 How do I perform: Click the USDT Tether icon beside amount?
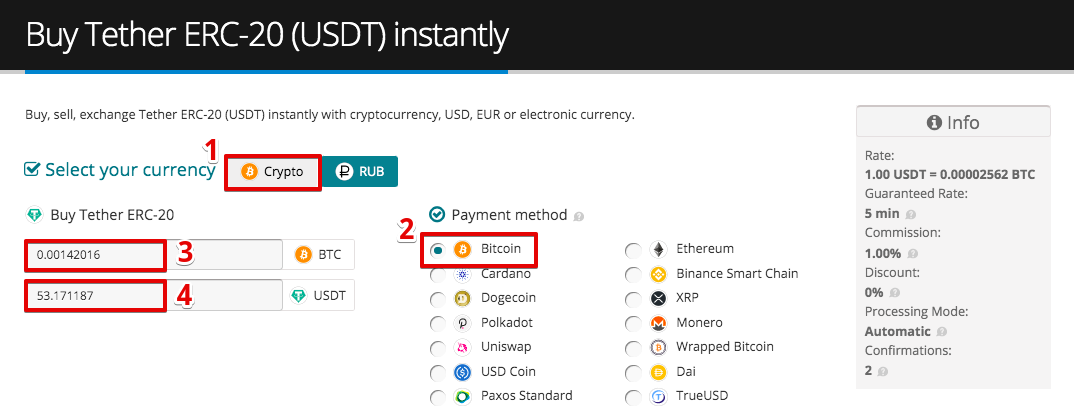(299, 296)
